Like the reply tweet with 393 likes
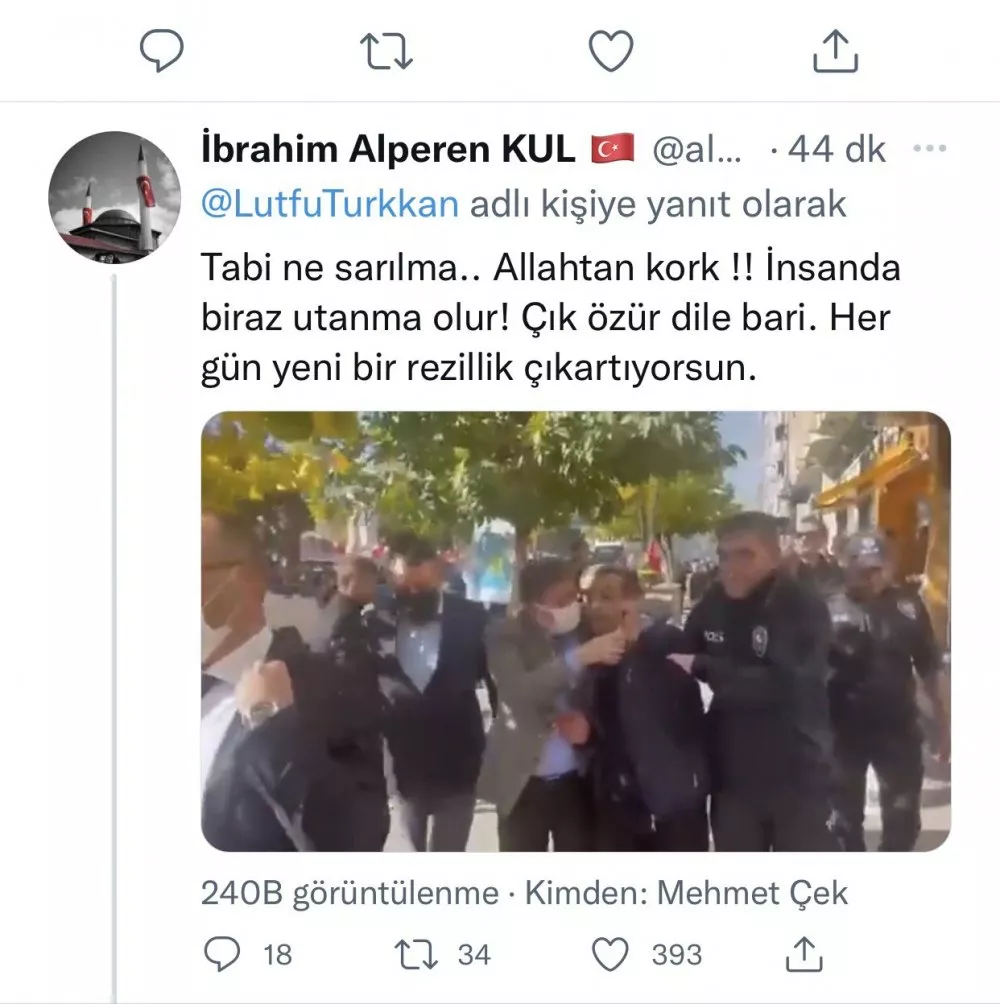The image size is (1000, 1004). [x=610, y=955]
